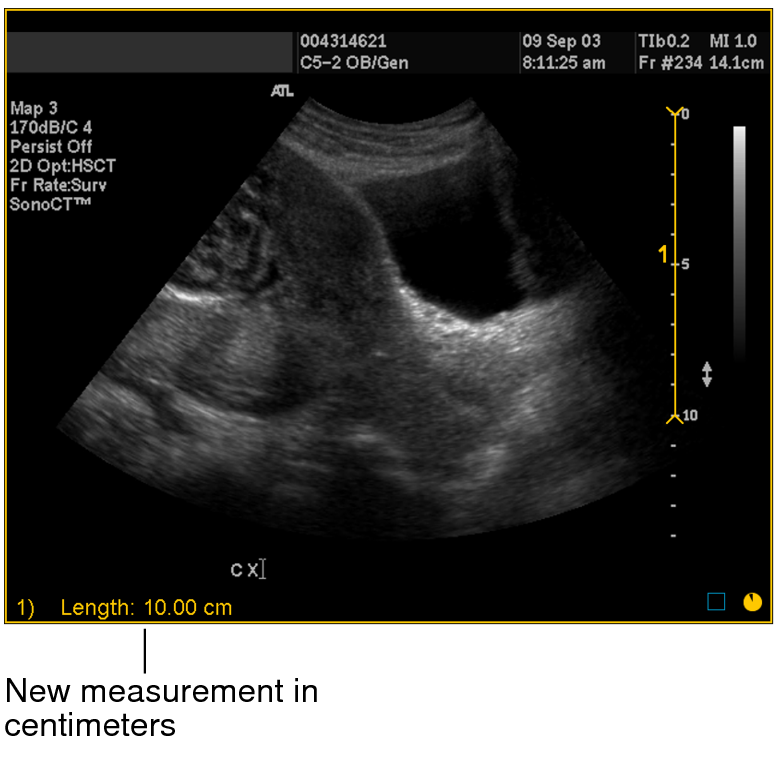Click the grayscale gradient bar
The image size is (779, 758).
739,240
